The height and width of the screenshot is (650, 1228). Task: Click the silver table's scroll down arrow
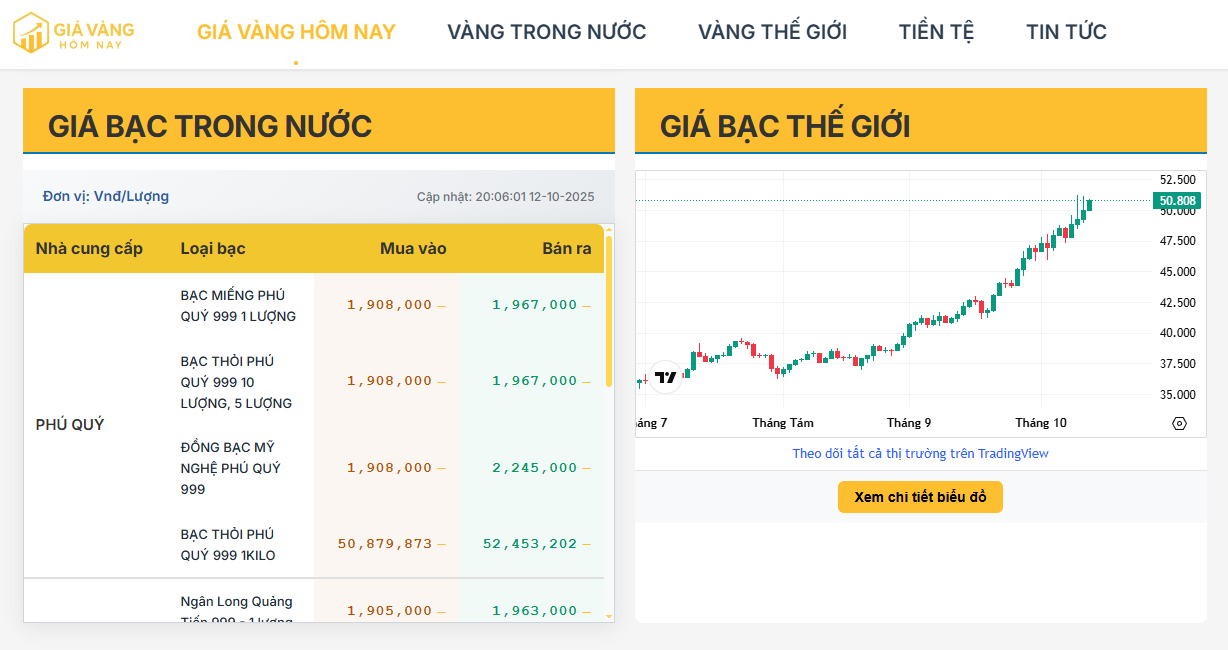(609, 616)
